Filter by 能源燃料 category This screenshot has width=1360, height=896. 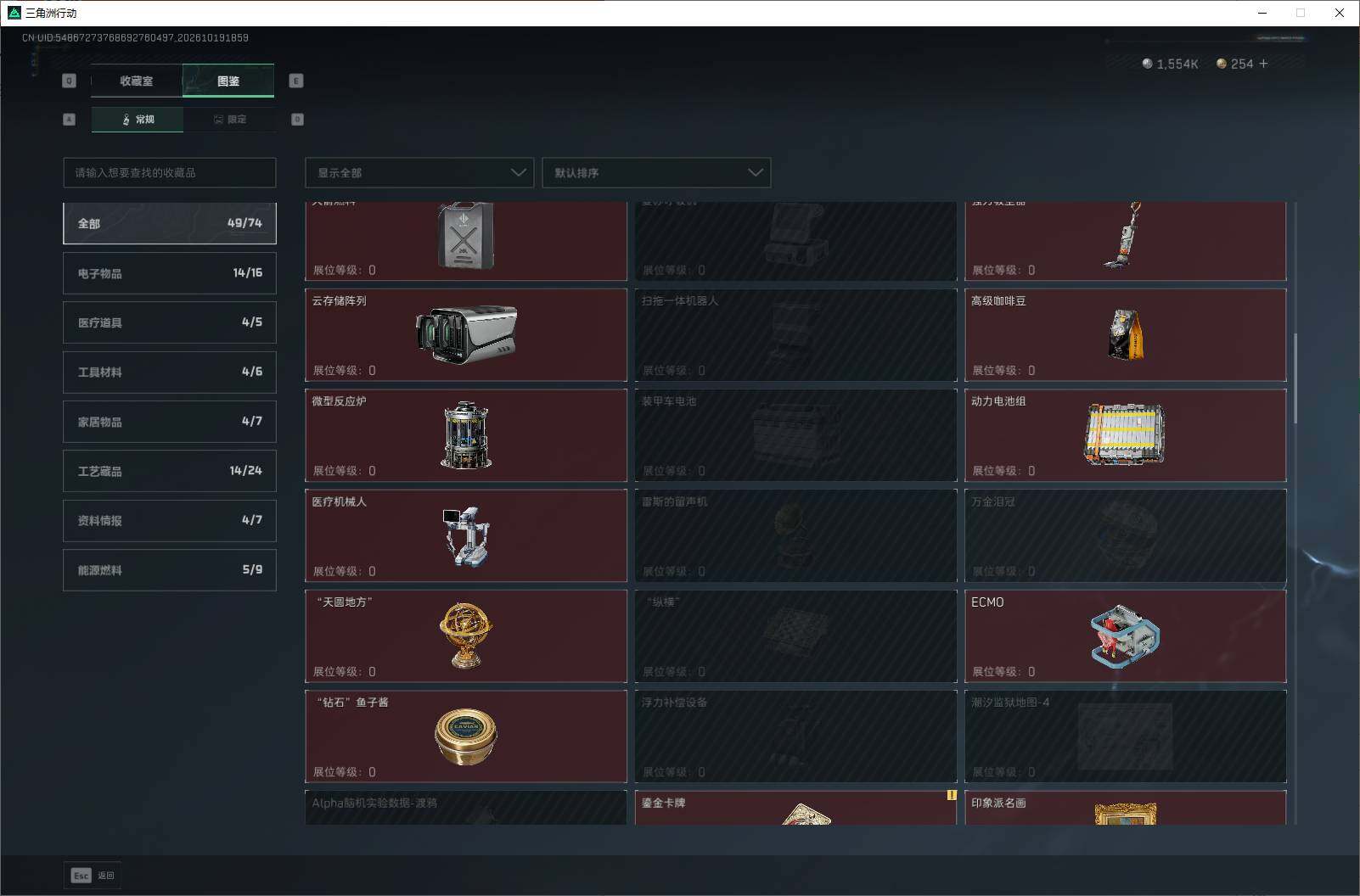coord(170,570)
